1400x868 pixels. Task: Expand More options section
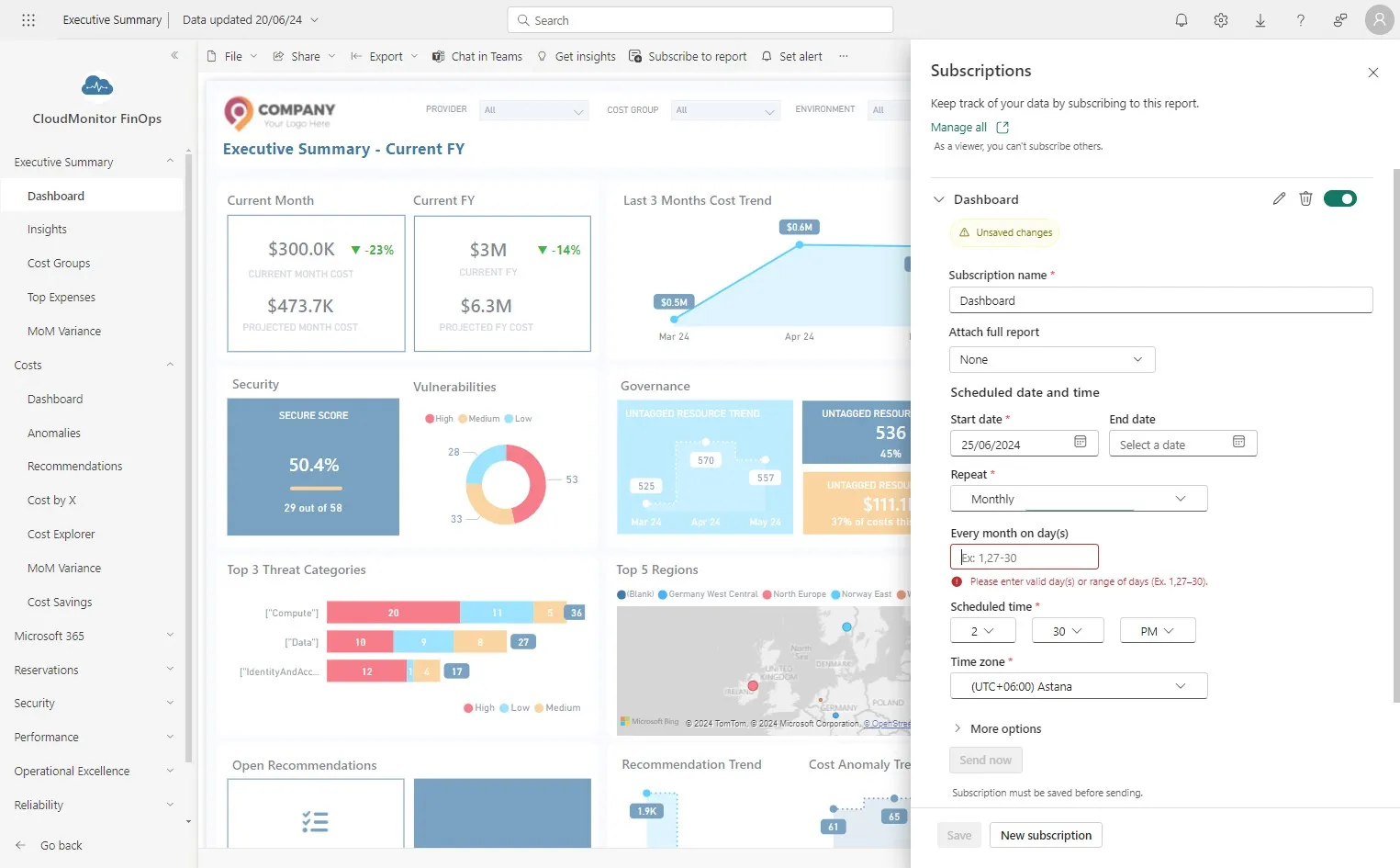click(997, 728)
